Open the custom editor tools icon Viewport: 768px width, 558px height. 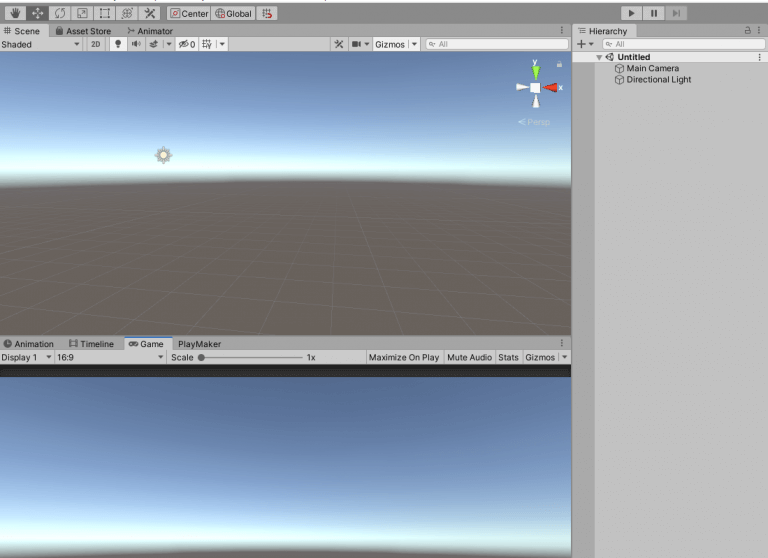click(149, 13)
